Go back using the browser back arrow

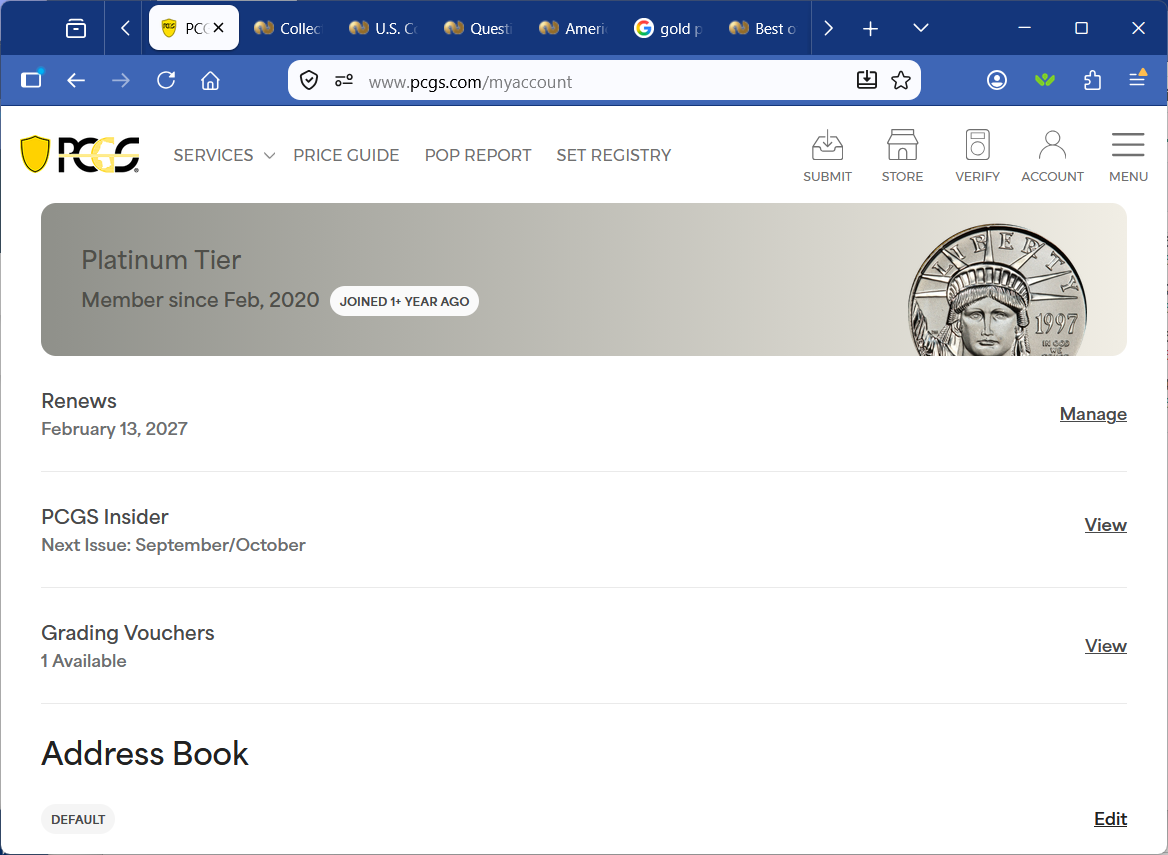tap(76, 80)
